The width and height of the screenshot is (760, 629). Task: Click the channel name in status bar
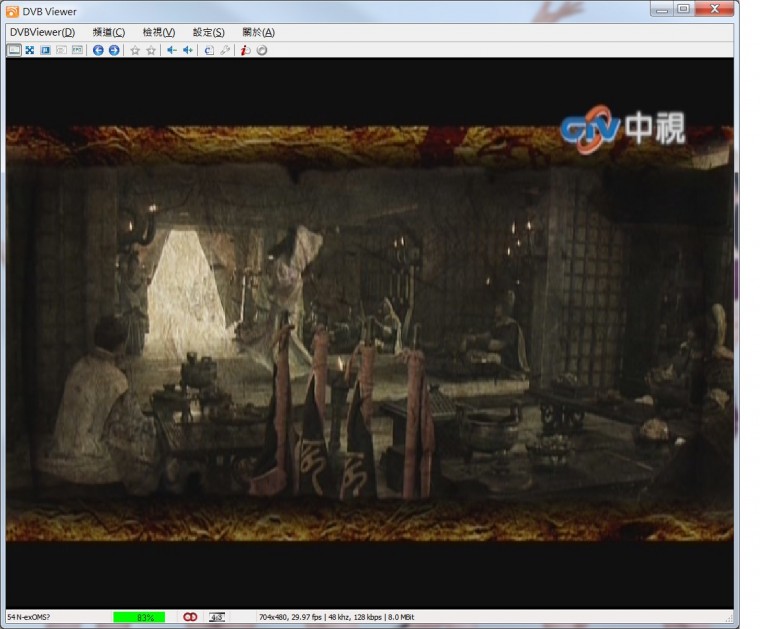point(30,617)
